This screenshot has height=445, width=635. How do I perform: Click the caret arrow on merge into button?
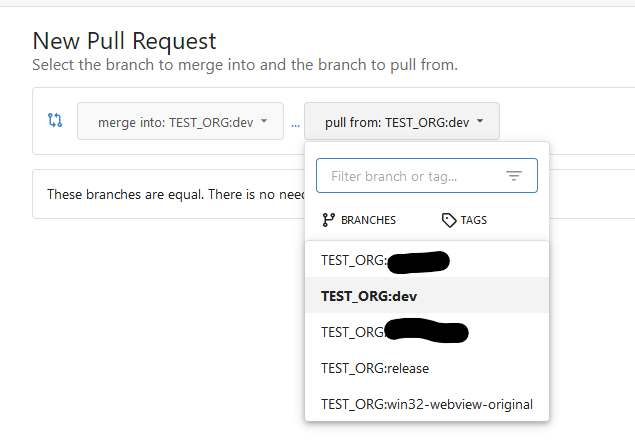[x=264, y=121]
